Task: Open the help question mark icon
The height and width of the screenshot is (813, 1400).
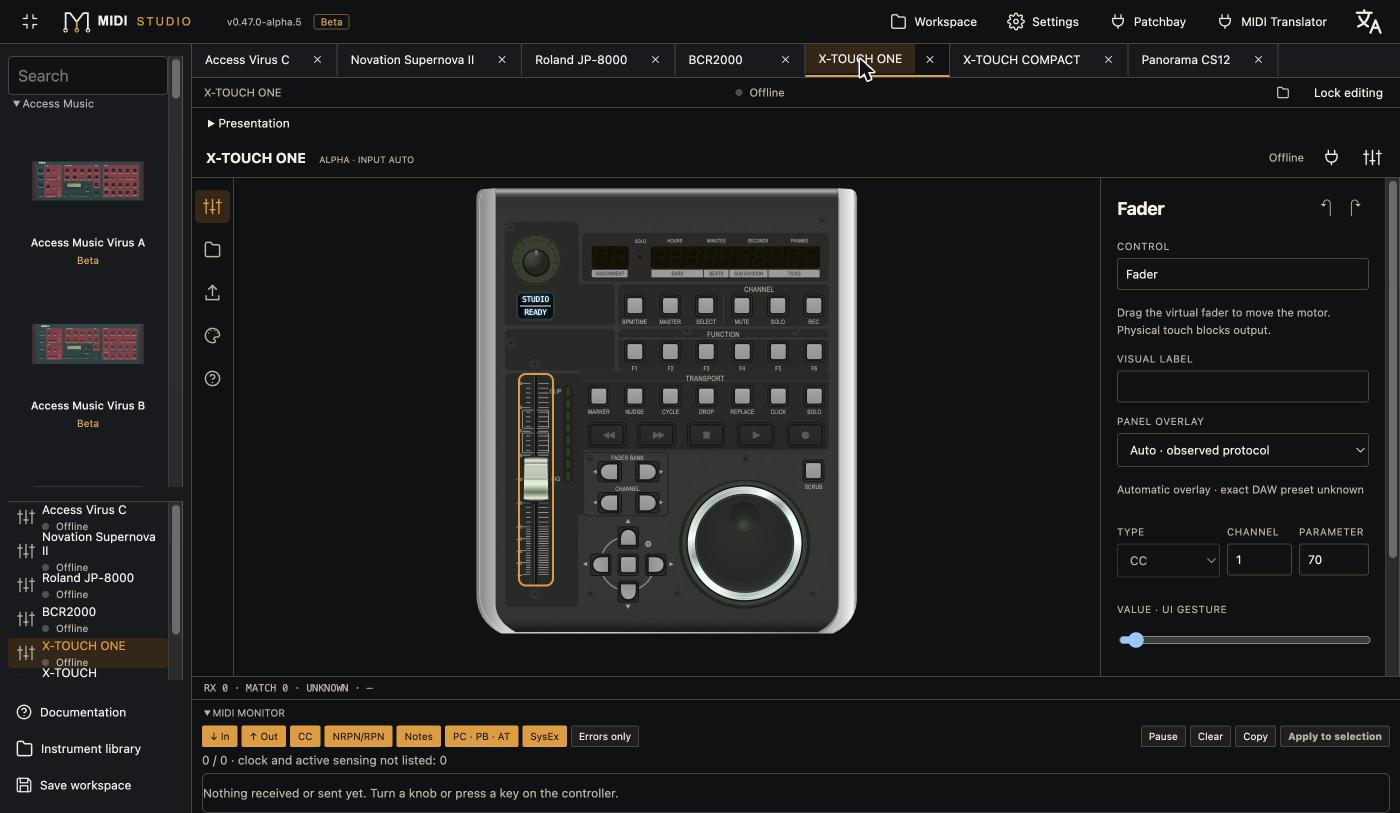Action: (212, 378)
